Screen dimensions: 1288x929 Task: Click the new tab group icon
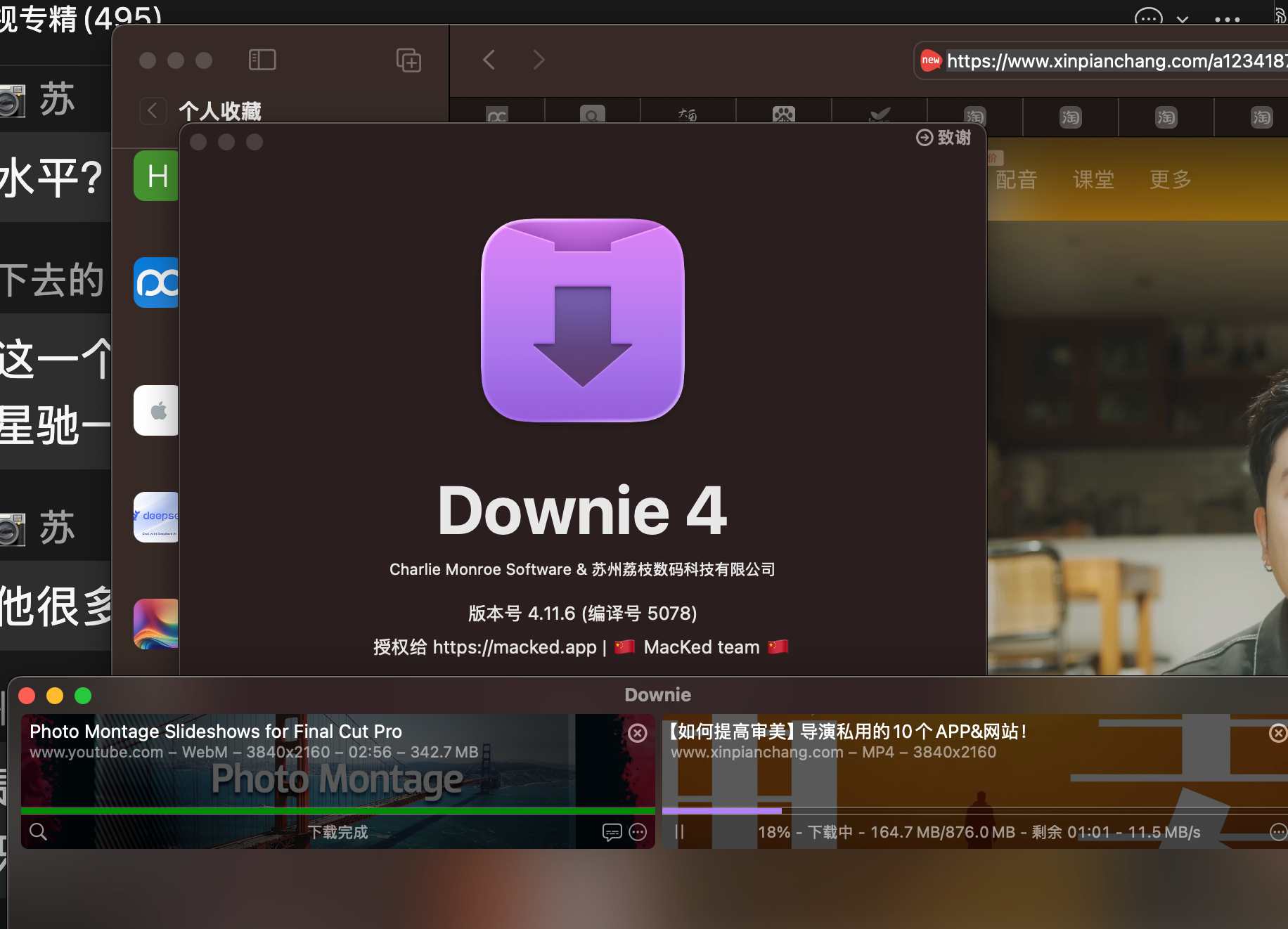[408, 60]
